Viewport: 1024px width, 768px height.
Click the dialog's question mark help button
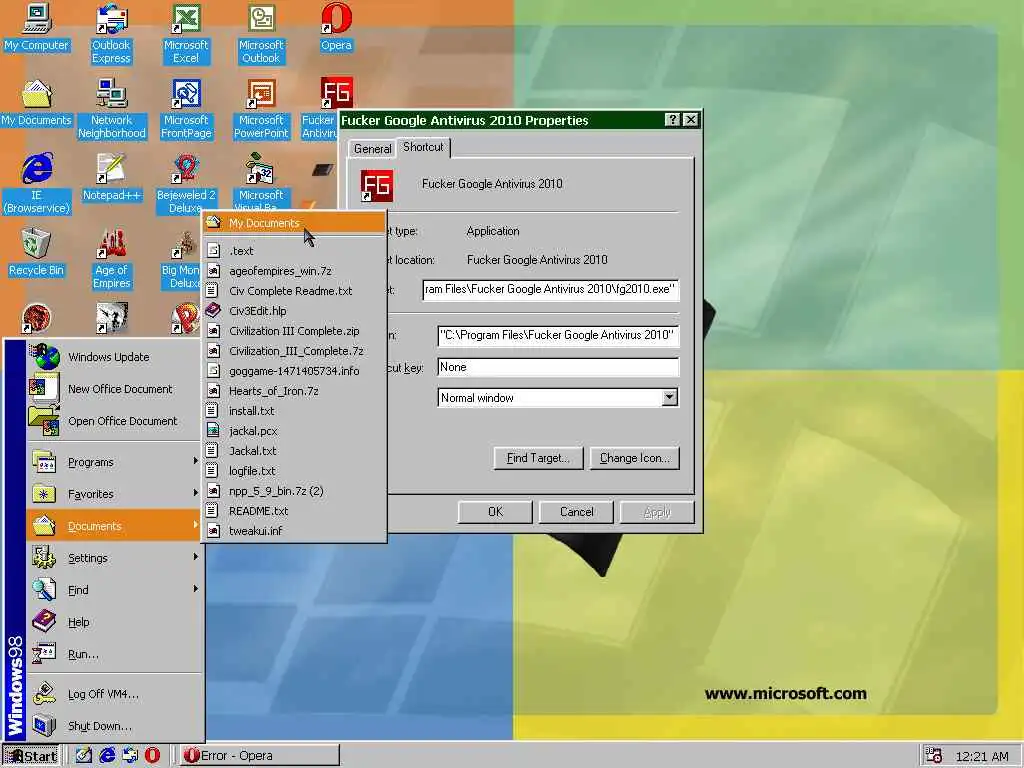pos(672,120)
